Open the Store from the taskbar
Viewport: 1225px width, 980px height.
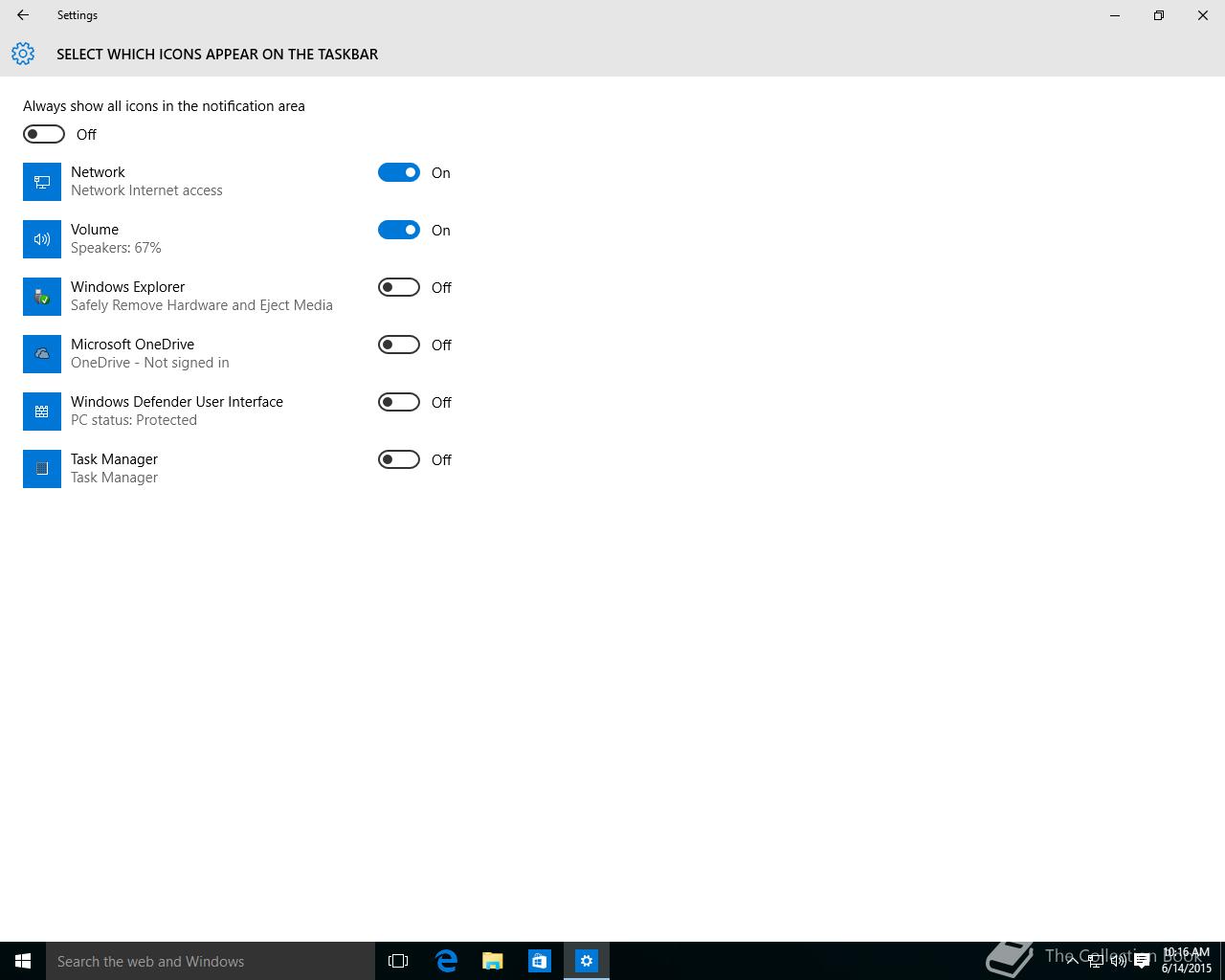540,961
